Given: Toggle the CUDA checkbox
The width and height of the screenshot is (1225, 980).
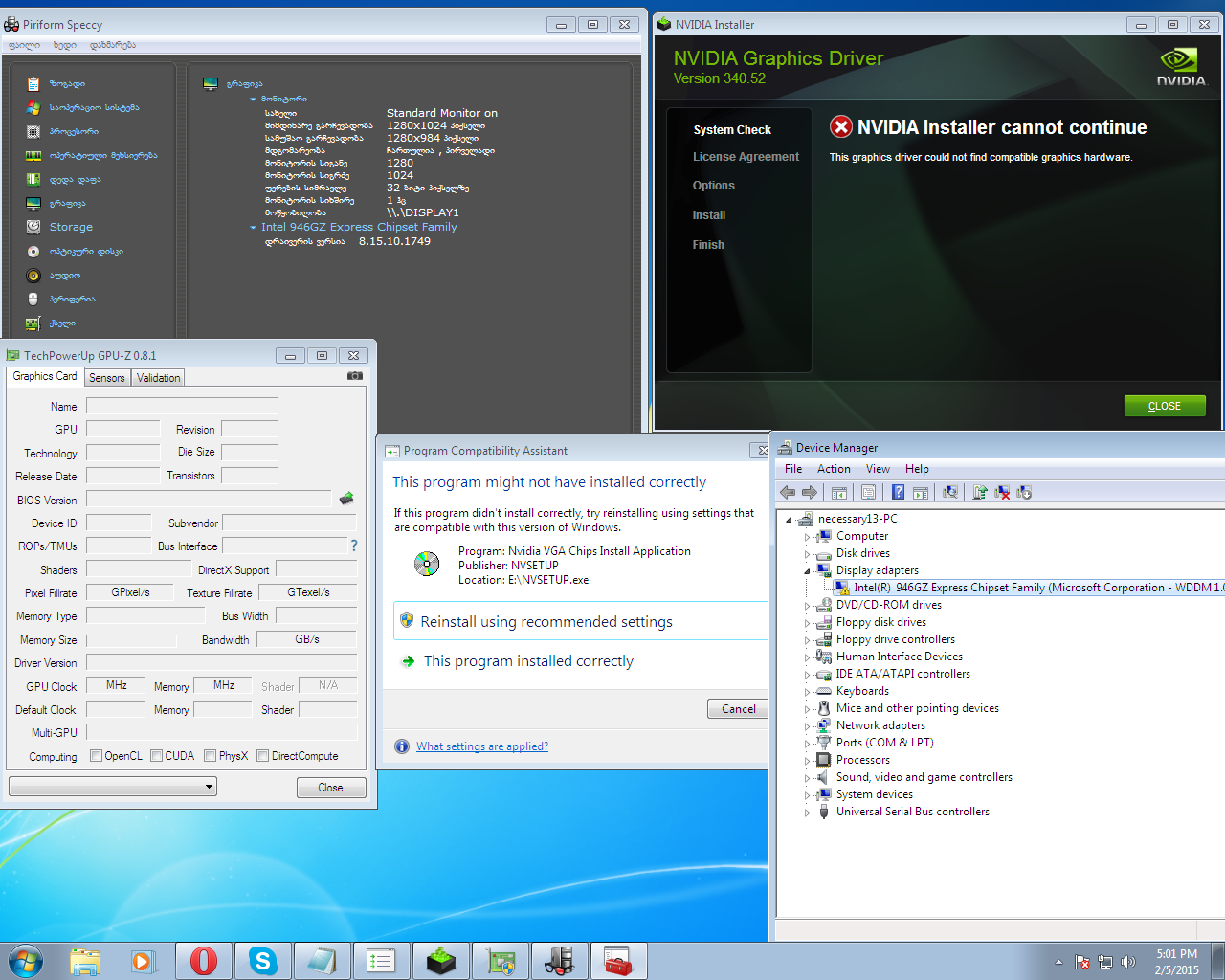Looking at the screenshot, I should pyautogui.click(x=157, y=756).
